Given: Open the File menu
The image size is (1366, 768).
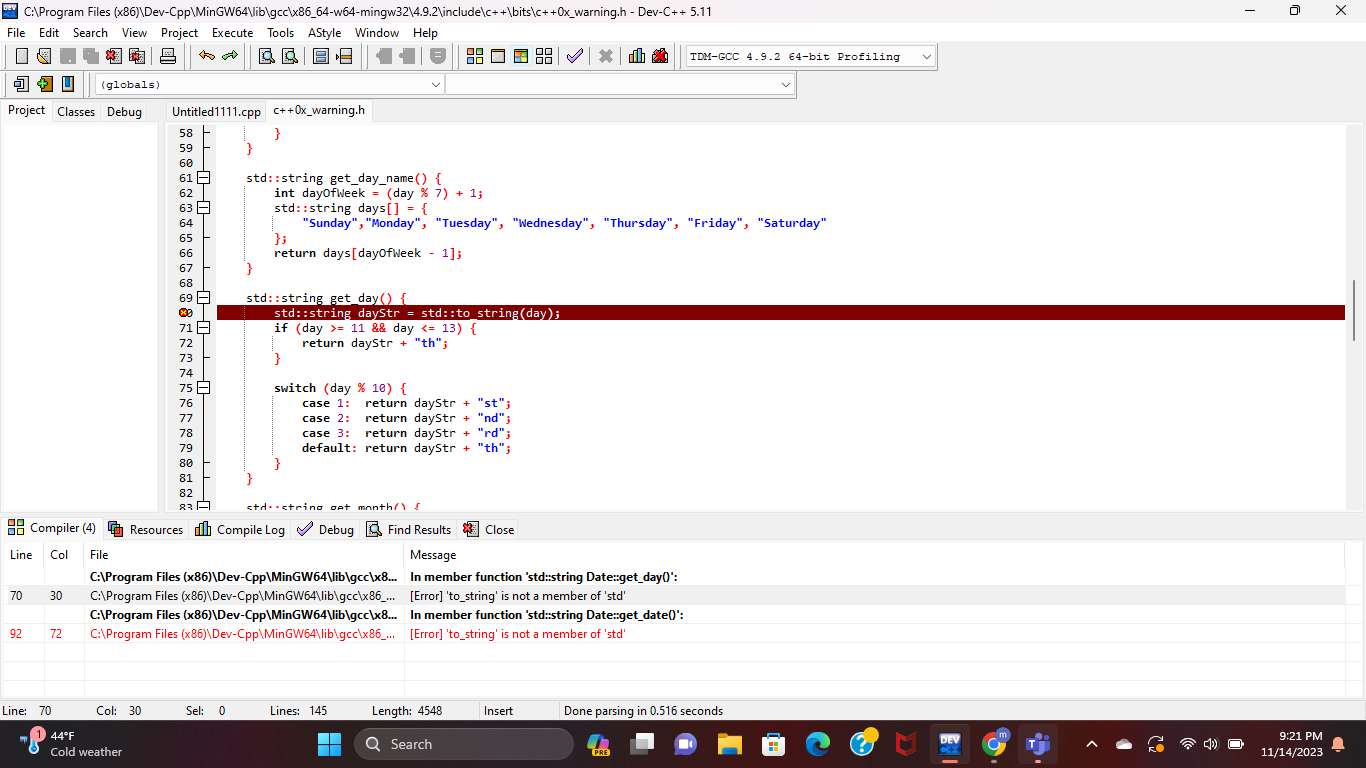Looking at the screenshot, I should pos(16,32).
